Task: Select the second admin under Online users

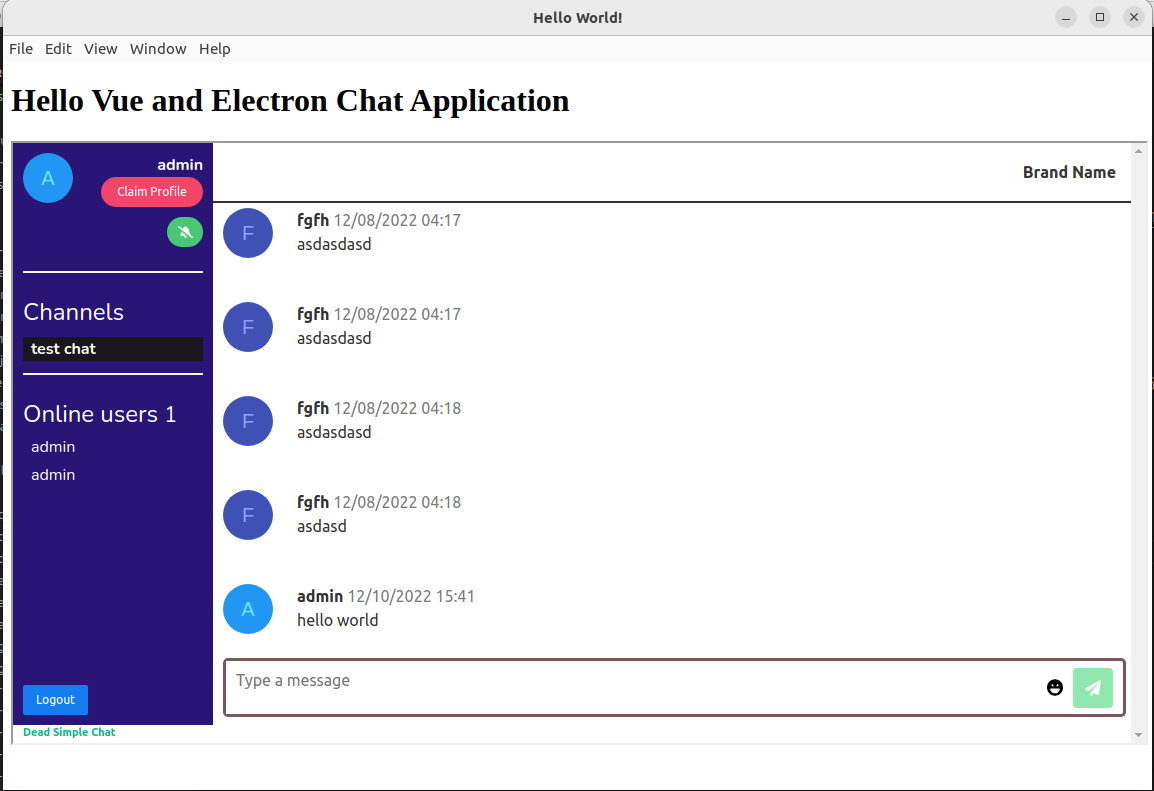Action: (x=53, y=474)
